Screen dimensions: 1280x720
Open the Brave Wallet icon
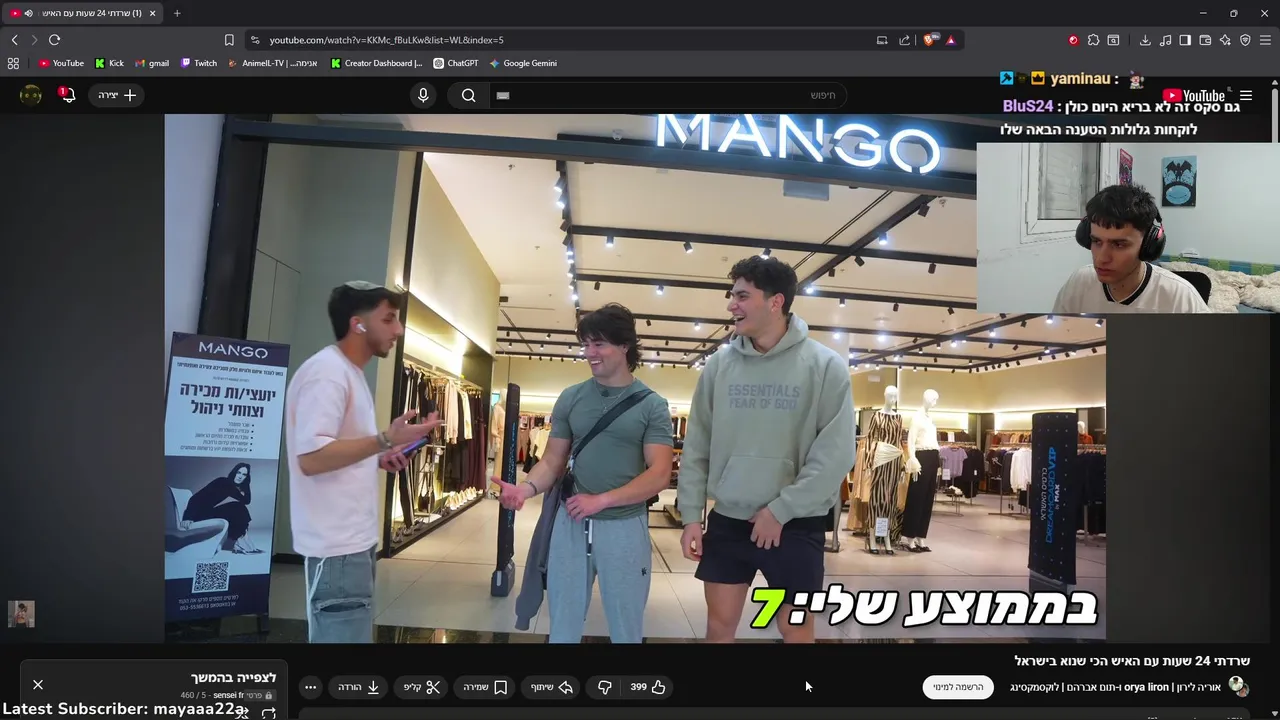coord(1205,40)
